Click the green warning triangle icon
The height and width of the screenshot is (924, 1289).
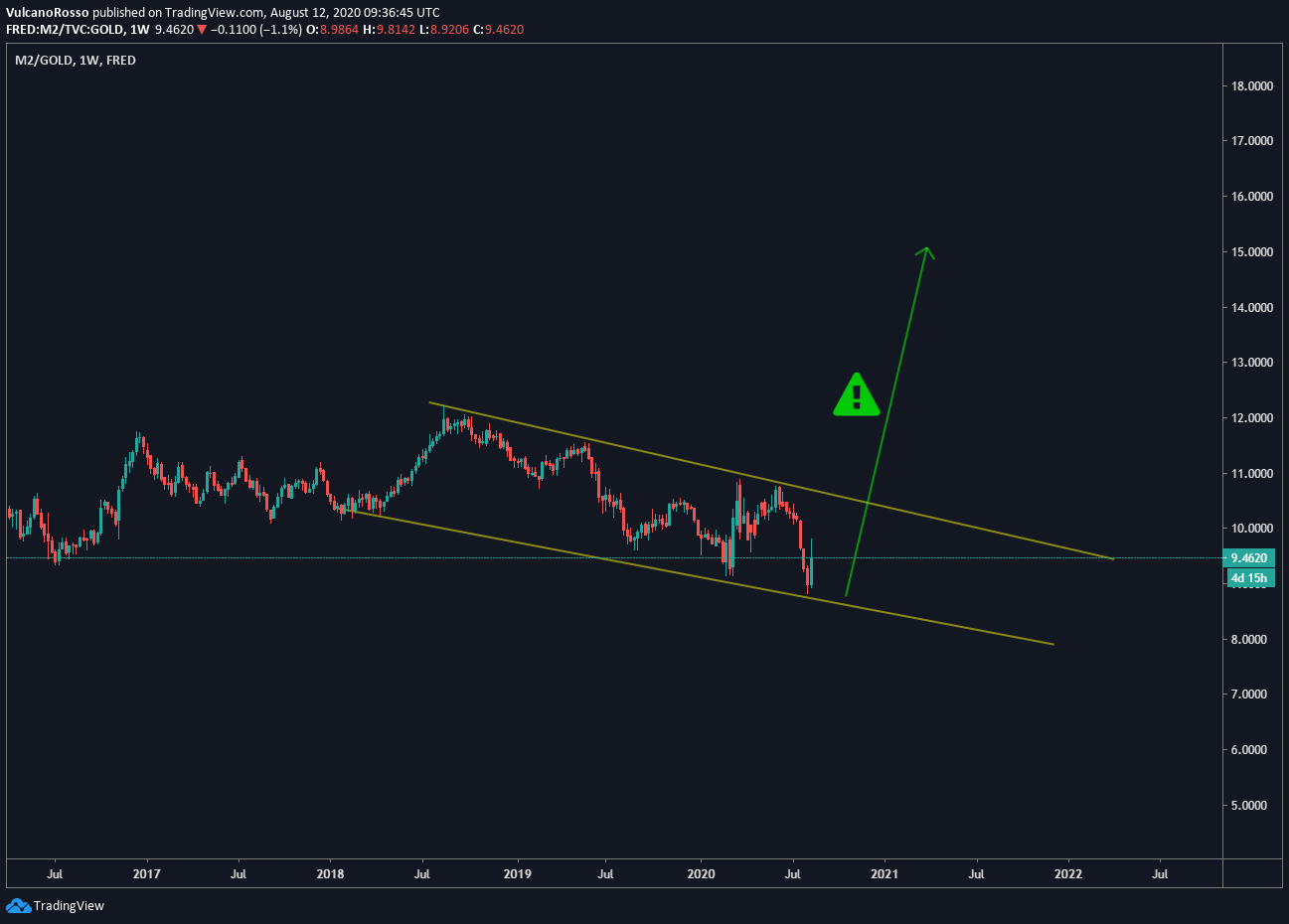pyautogui.click(x=856, y=394)
